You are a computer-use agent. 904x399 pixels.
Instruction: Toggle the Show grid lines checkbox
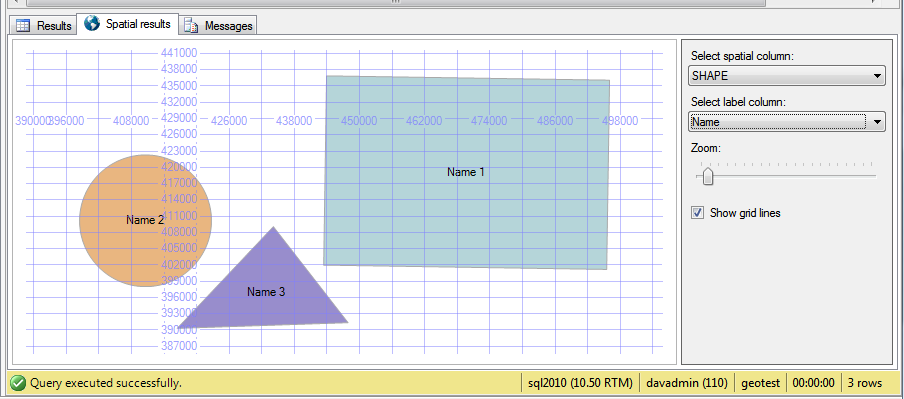click(x=698, y=213)
